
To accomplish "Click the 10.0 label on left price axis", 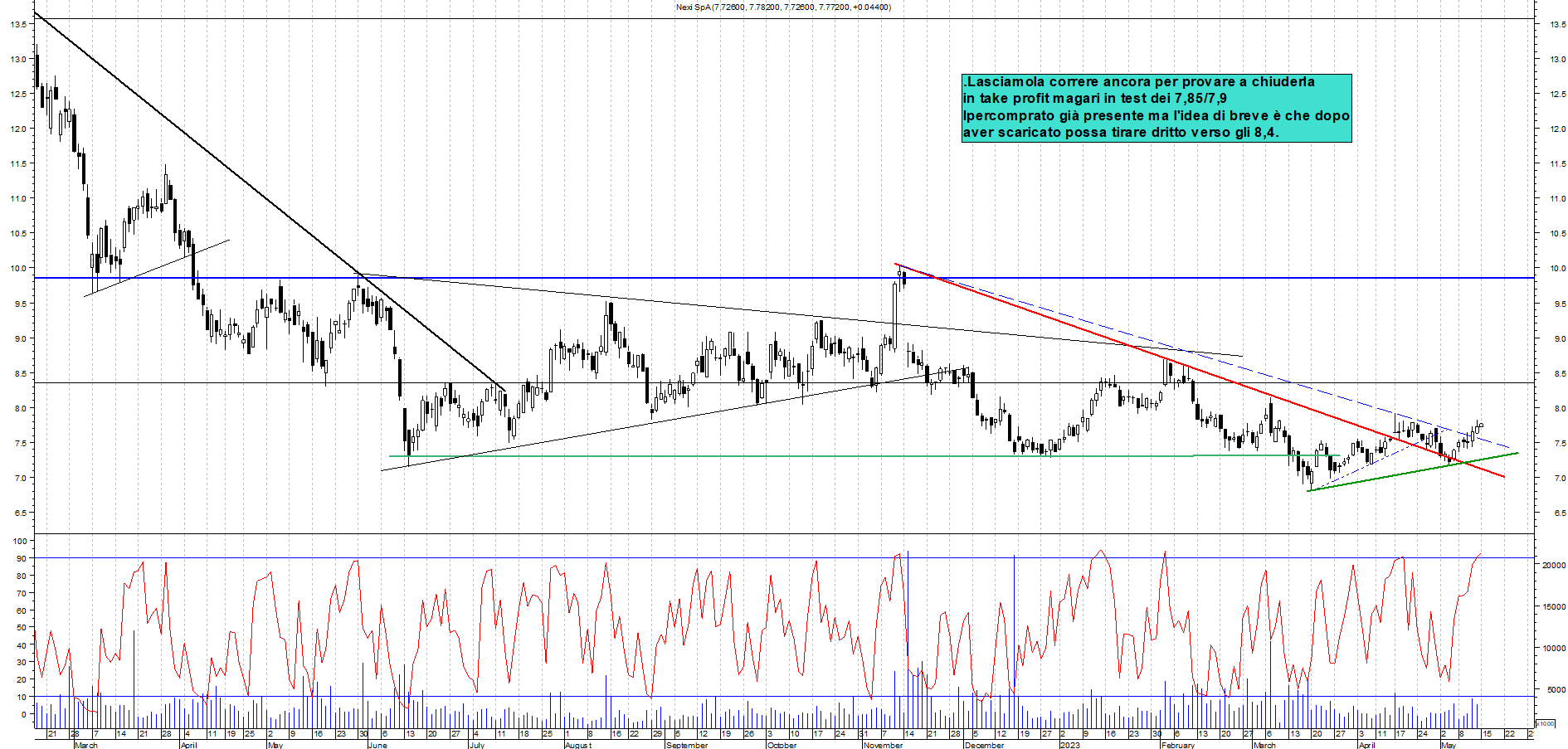I will (17, 268).
